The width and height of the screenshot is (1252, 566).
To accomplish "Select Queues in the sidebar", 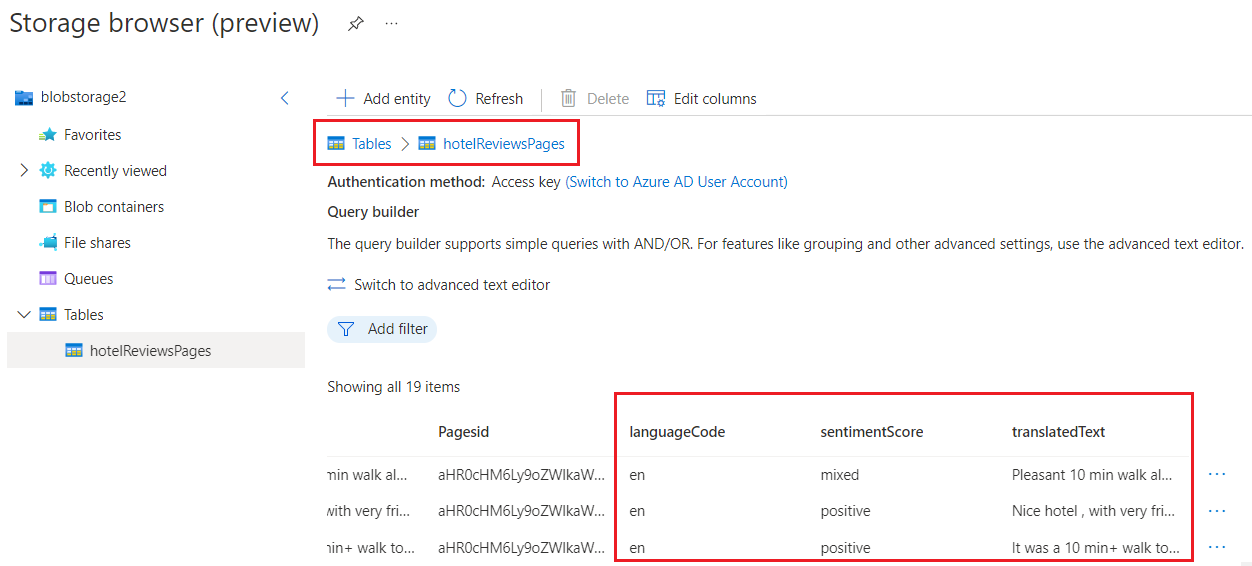I will tap(88, 279).
